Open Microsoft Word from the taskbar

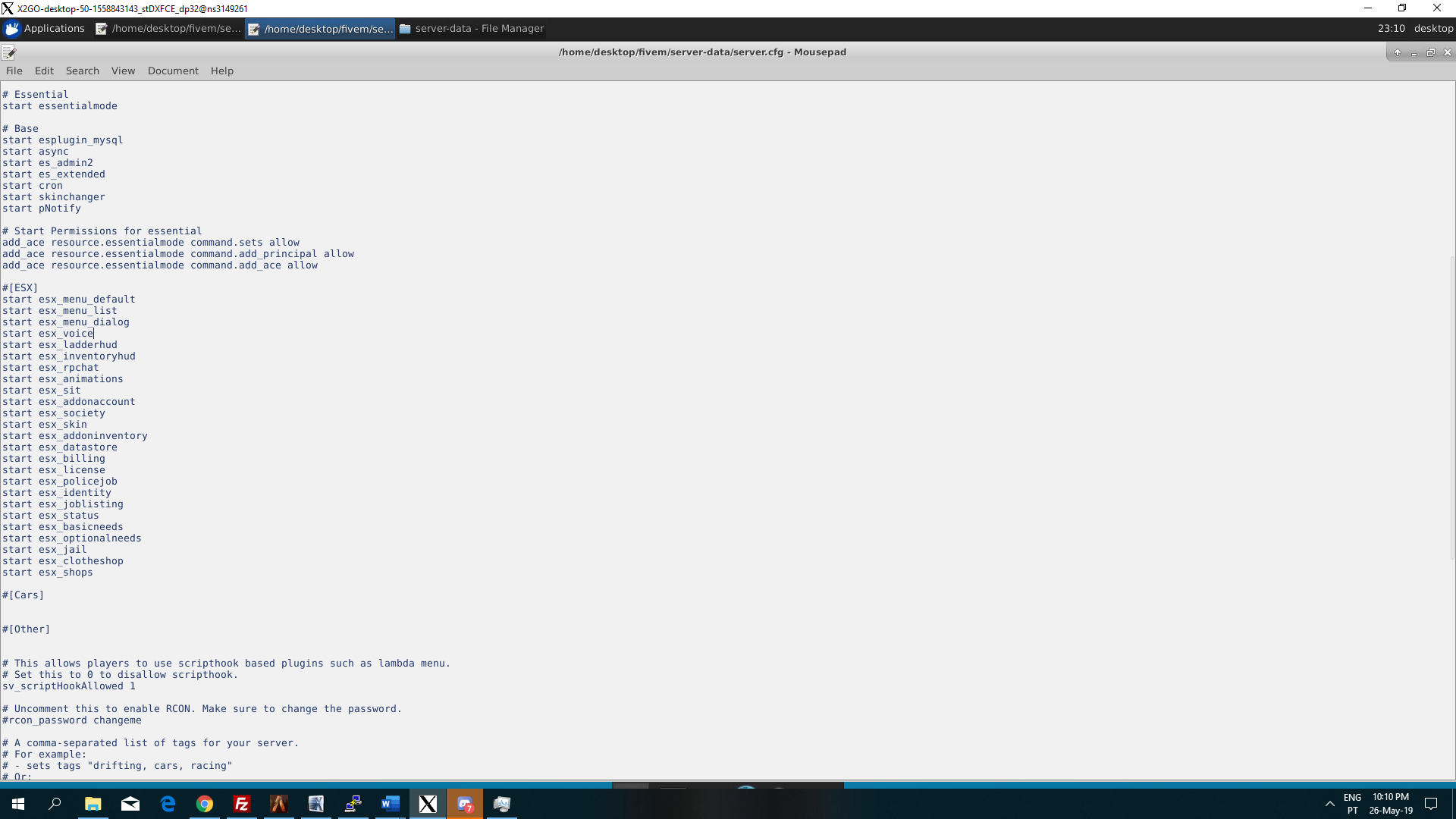391,804
